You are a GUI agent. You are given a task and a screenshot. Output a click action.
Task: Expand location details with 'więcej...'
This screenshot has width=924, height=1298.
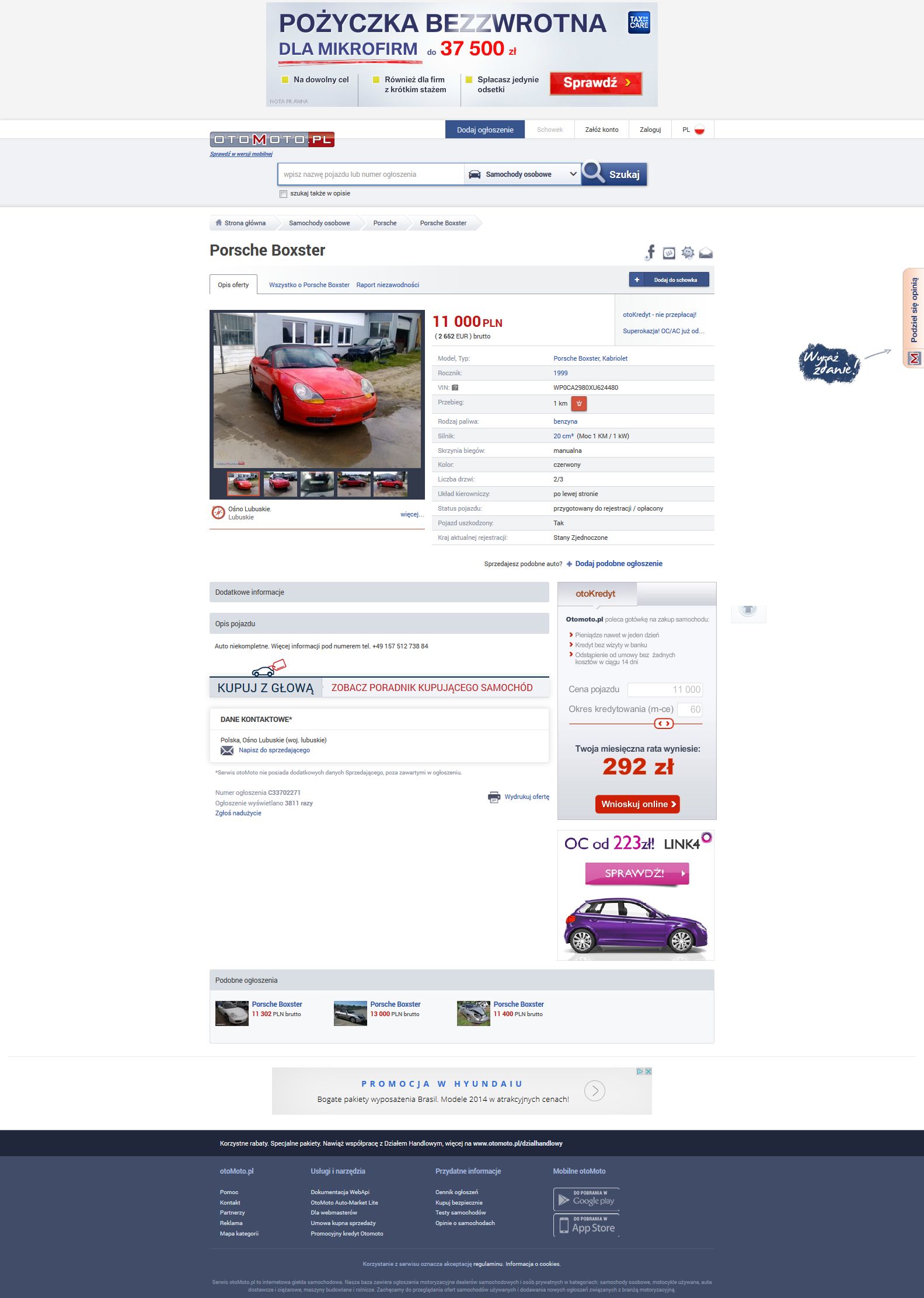[x=412, y=514]
